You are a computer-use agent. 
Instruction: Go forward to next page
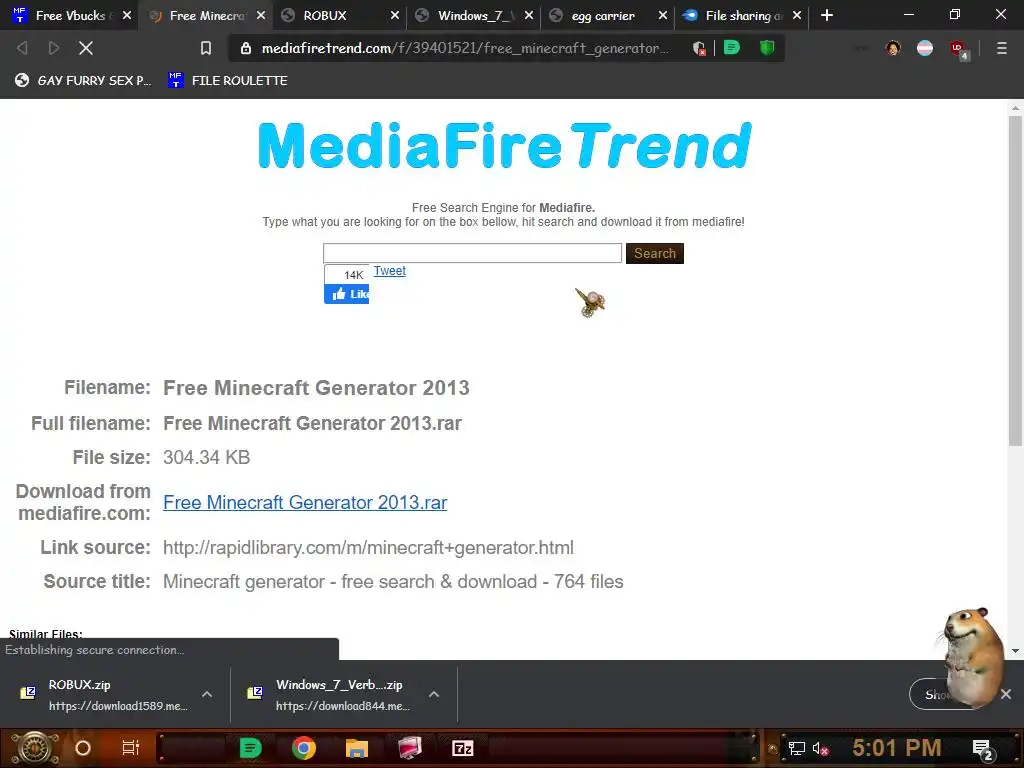tap(54, 48)
